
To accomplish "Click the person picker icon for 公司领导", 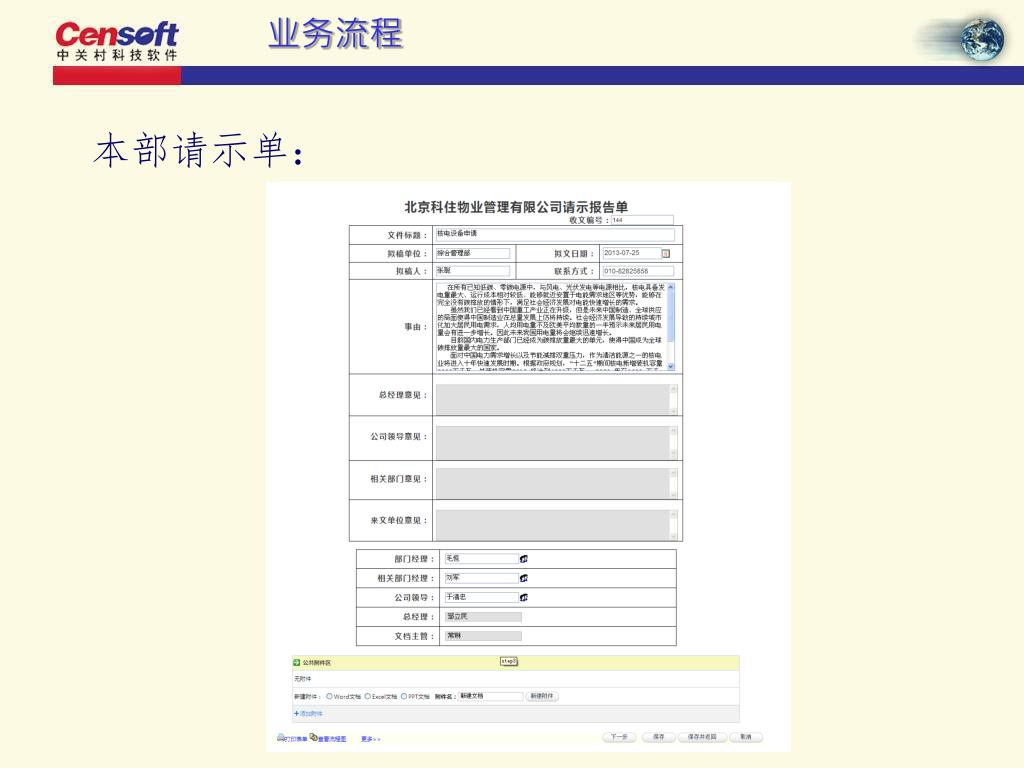I will coord(524,598).
